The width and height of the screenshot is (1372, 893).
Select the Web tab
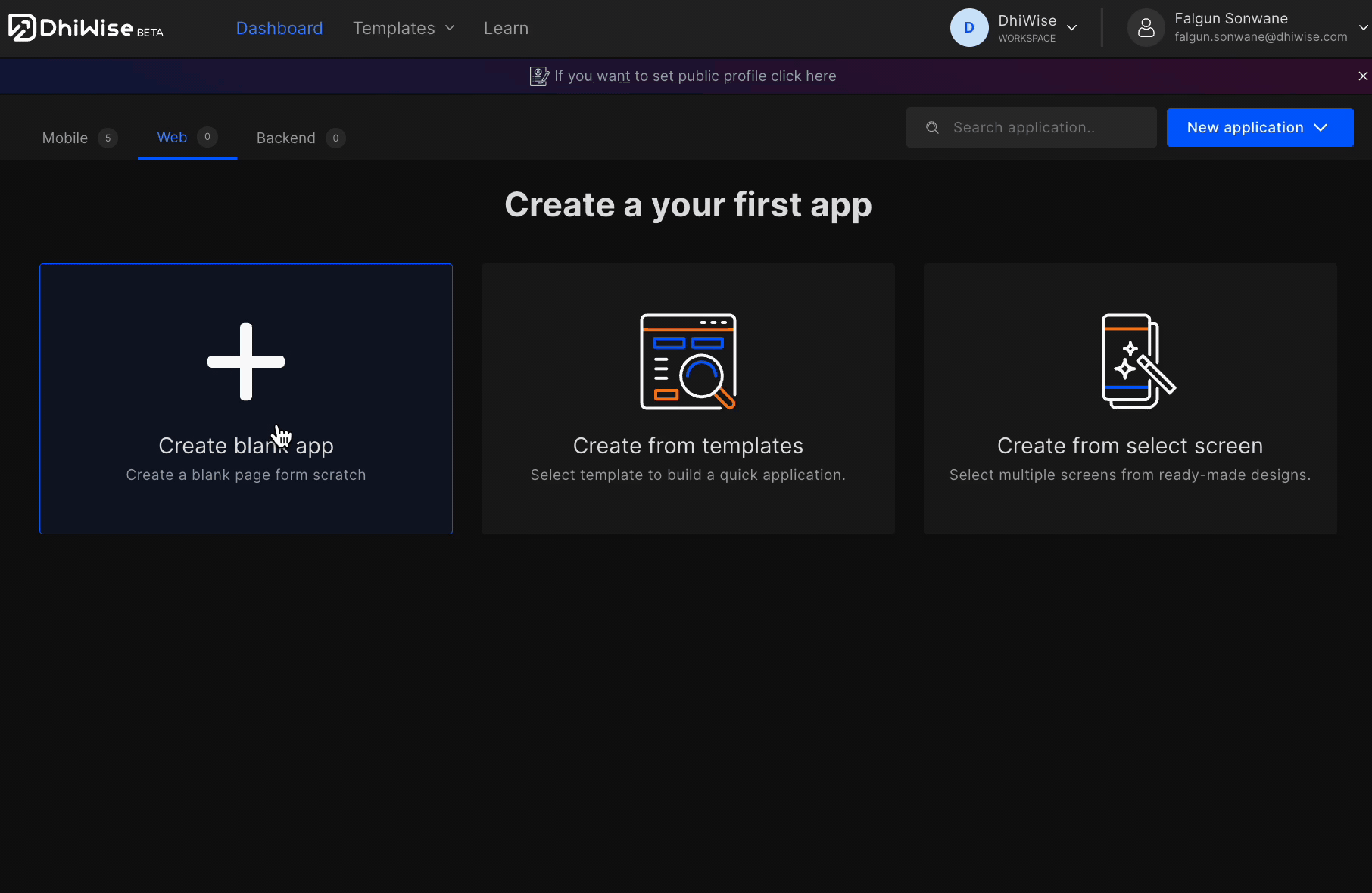[187, 138]
